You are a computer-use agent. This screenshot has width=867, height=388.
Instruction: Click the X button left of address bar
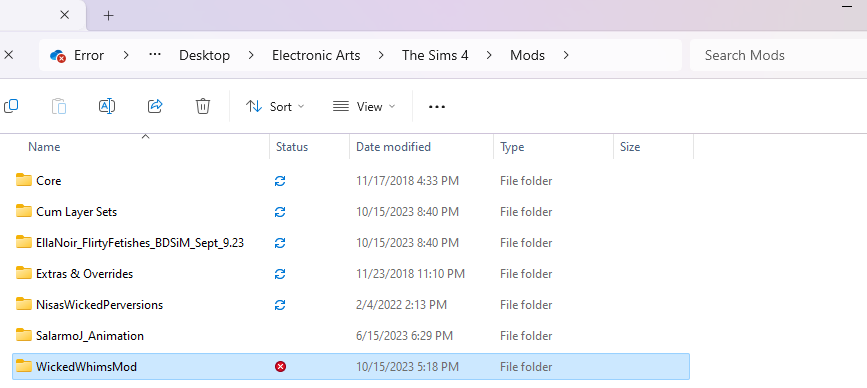pos(8,55)
